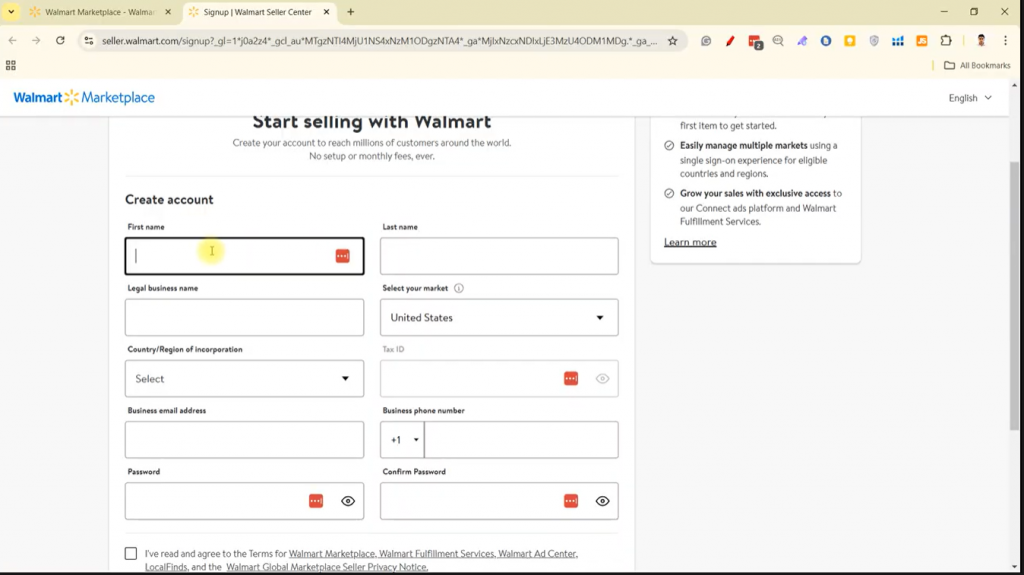Screen dimensions: 1024x575
Task: Click the Legal business name input field
Action: [244, 318]
